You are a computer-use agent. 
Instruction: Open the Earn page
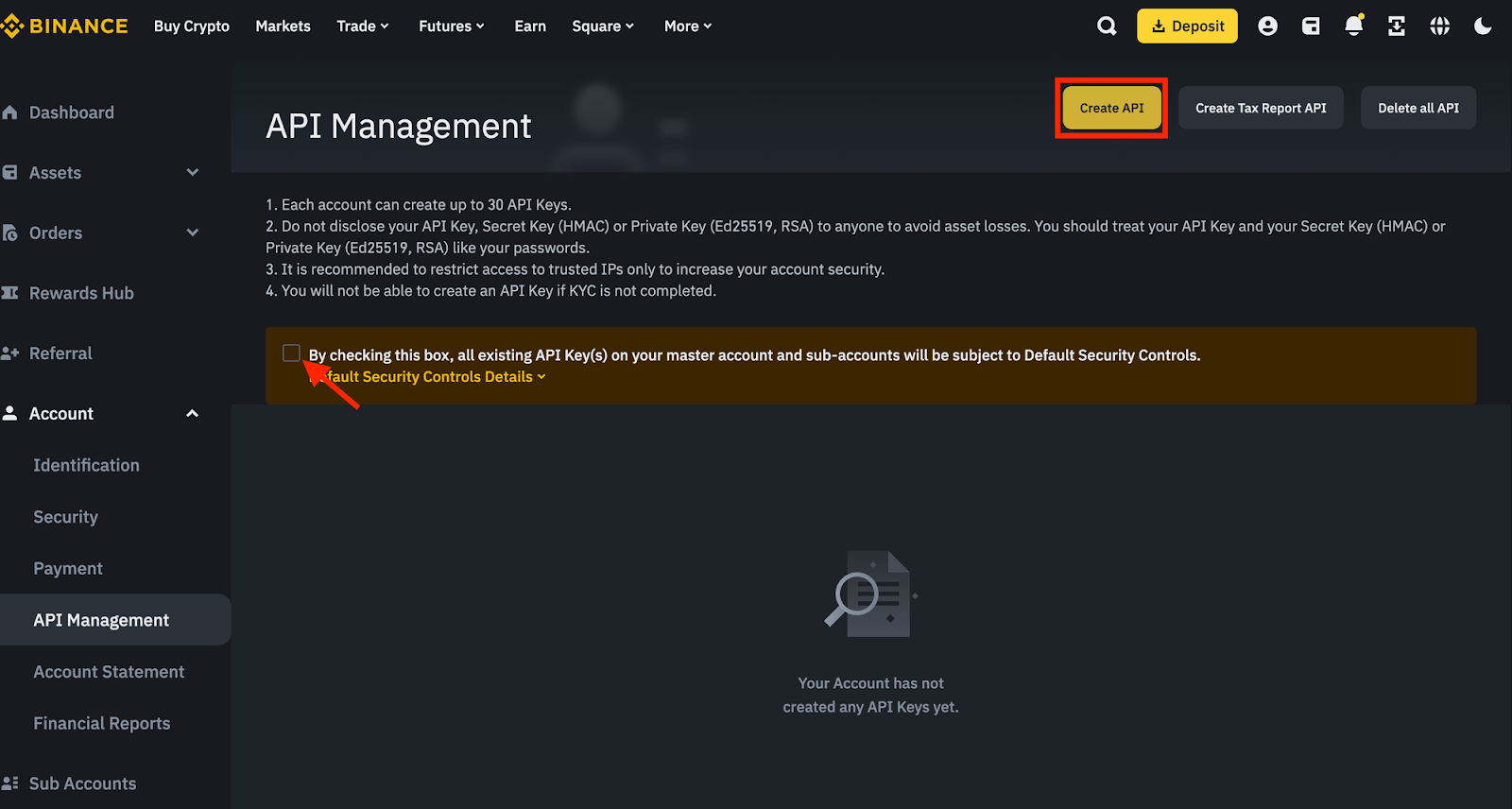point(530,26)
